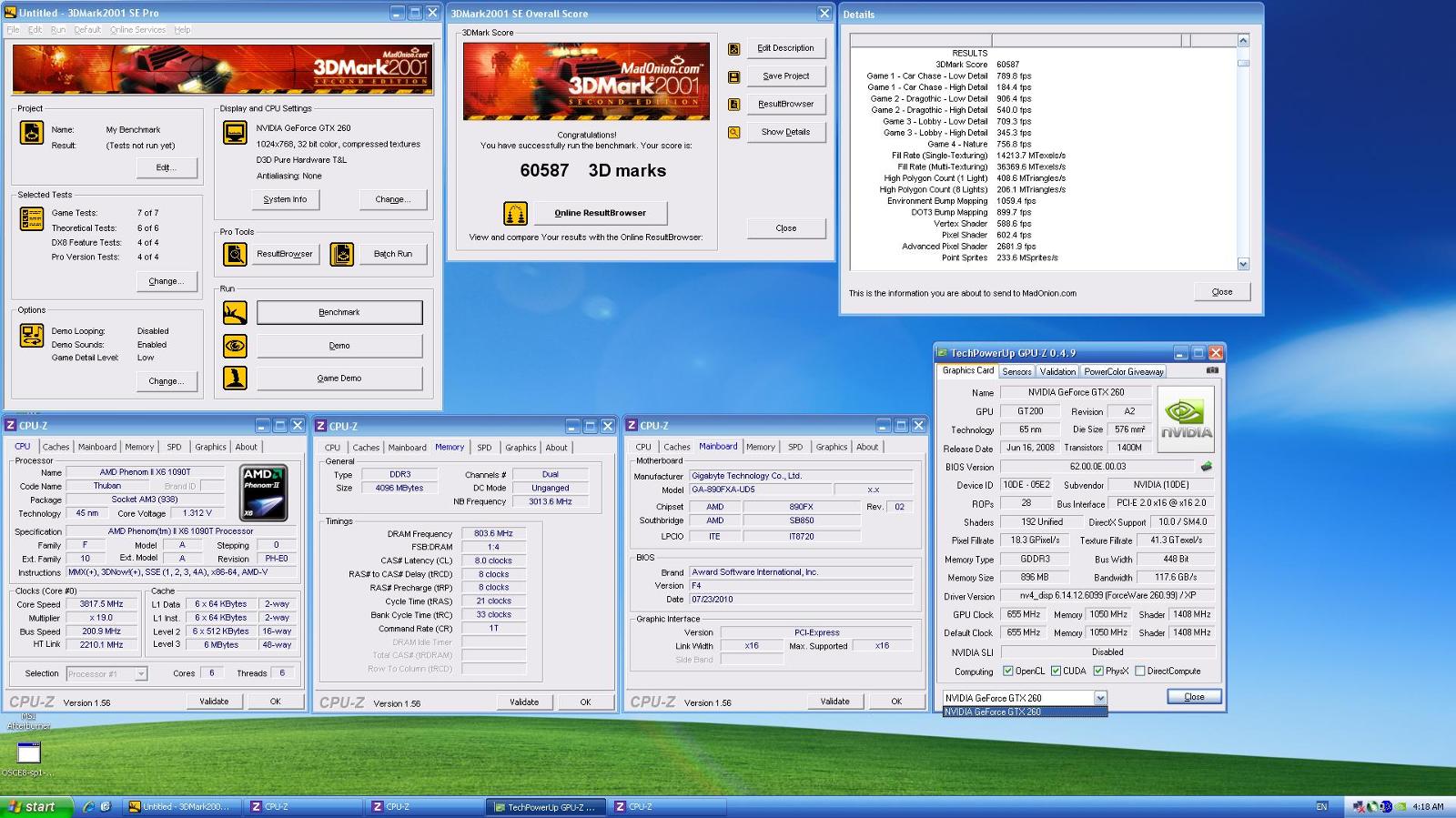Viewport: 1456px width, 818px height.
Task: Open the Caches tab in first CPU-Z window
Action: pyautogui.click(x=56, y=447)
